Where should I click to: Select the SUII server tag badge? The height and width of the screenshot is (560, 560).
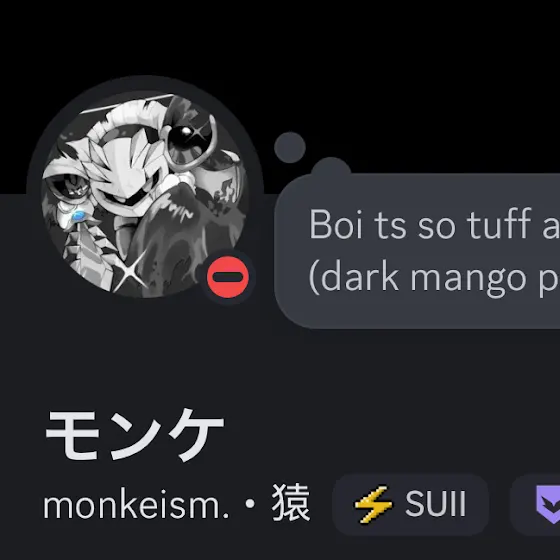click(x=410, y=504)
